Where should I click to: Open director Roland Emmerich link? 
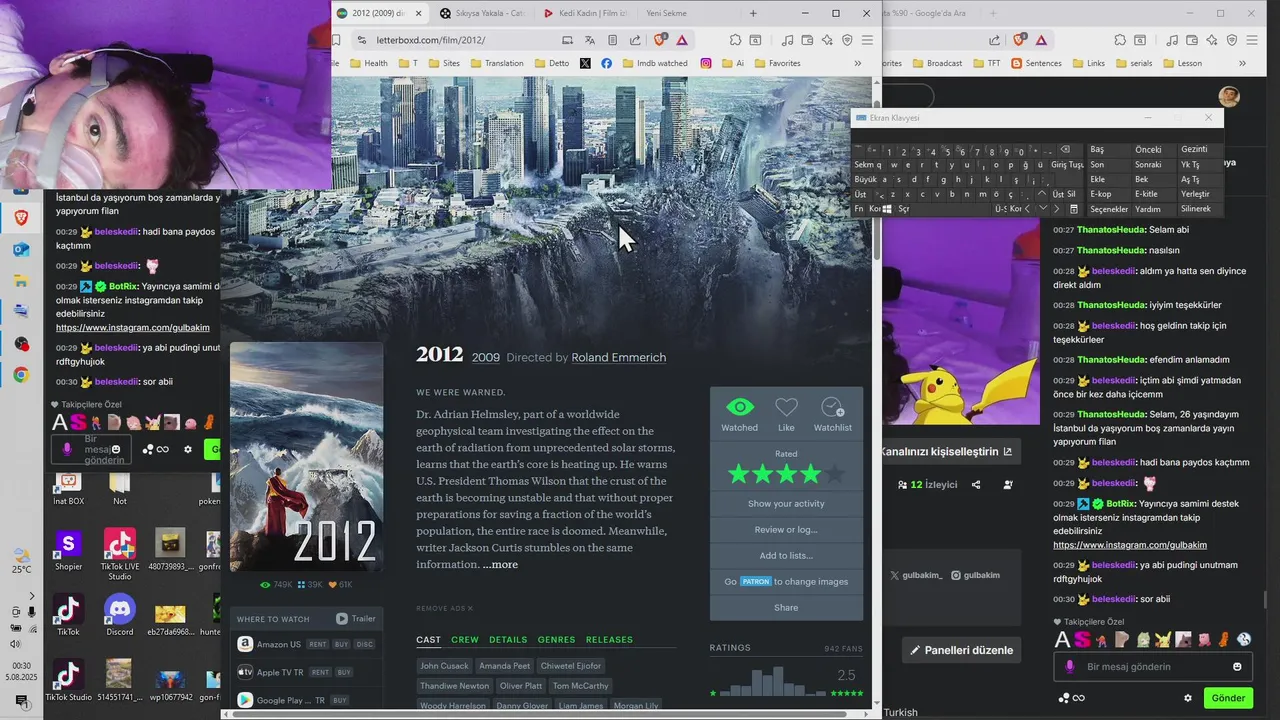(618, 357)
